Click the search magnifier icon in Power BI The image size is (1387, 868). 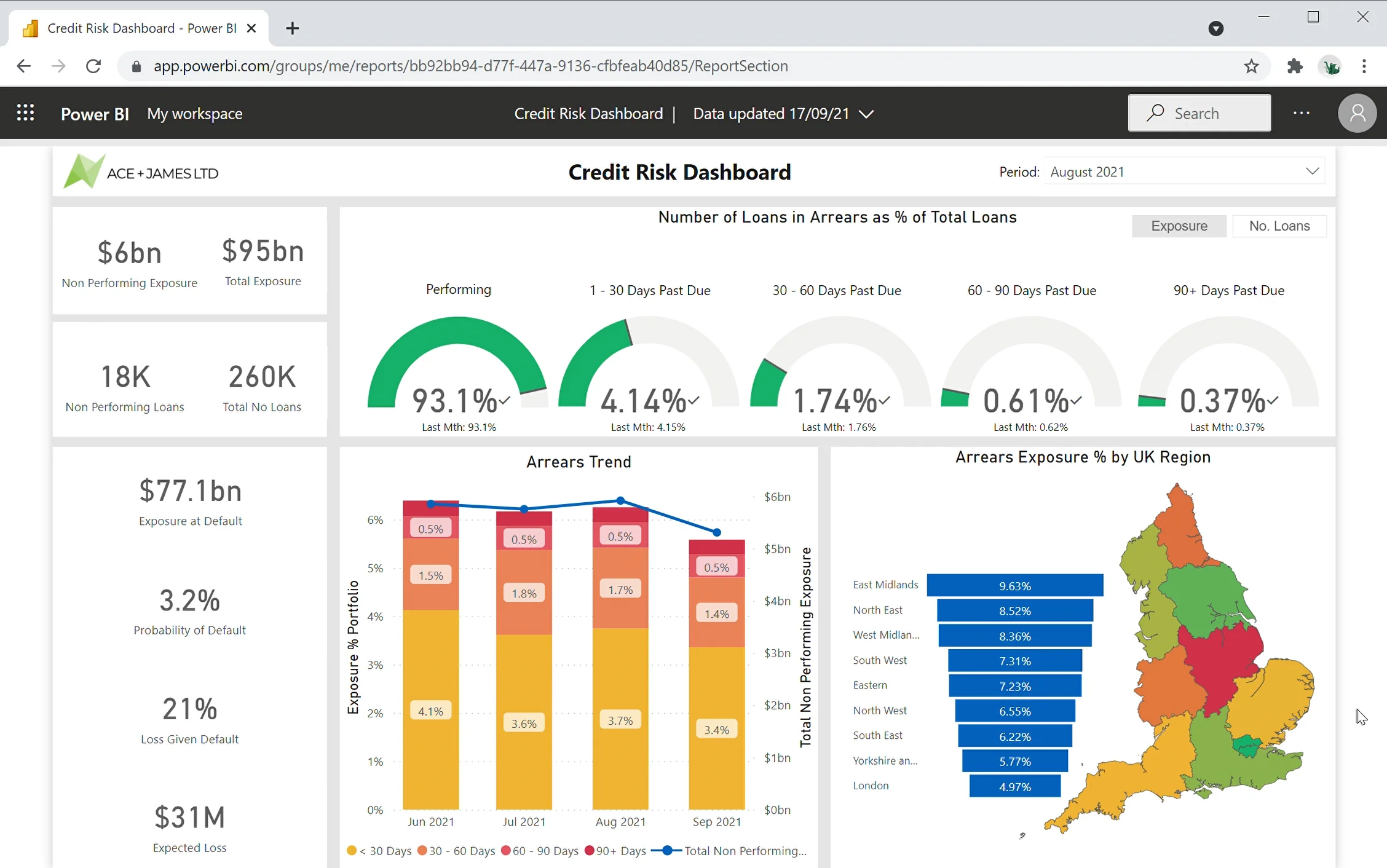coord(1155,113)
